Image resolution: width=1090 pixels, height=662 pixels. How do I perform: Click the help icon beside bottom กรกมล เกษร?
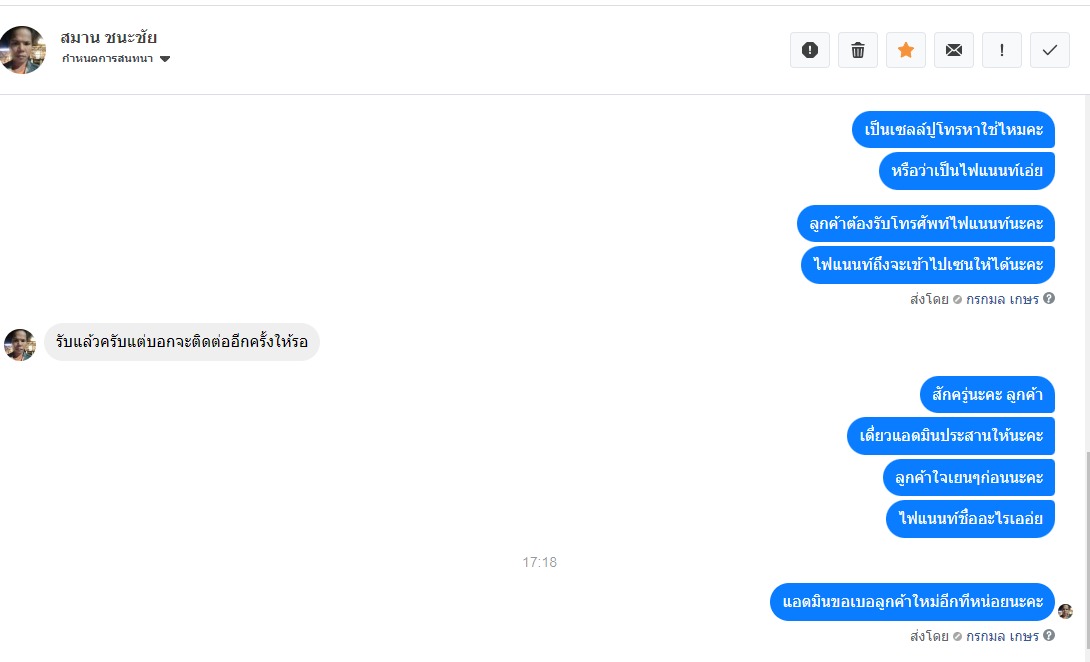click(x=1049, y=635)
